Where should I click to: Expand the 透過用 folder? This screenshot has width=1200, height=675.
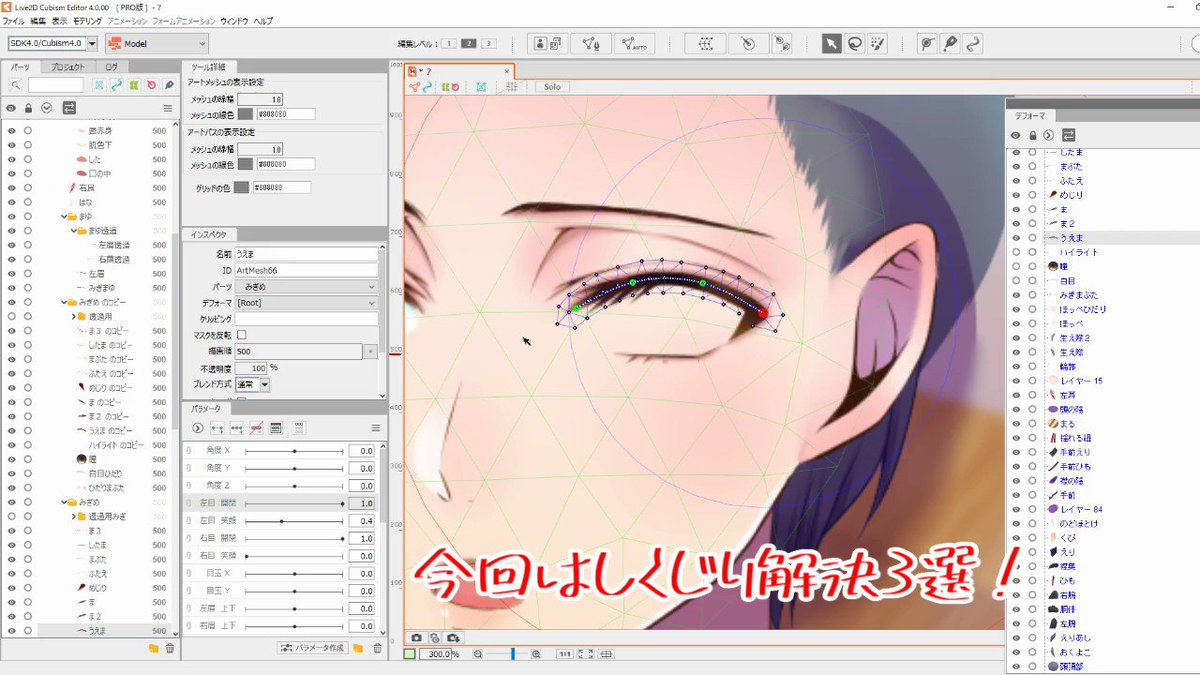(76, 316)
